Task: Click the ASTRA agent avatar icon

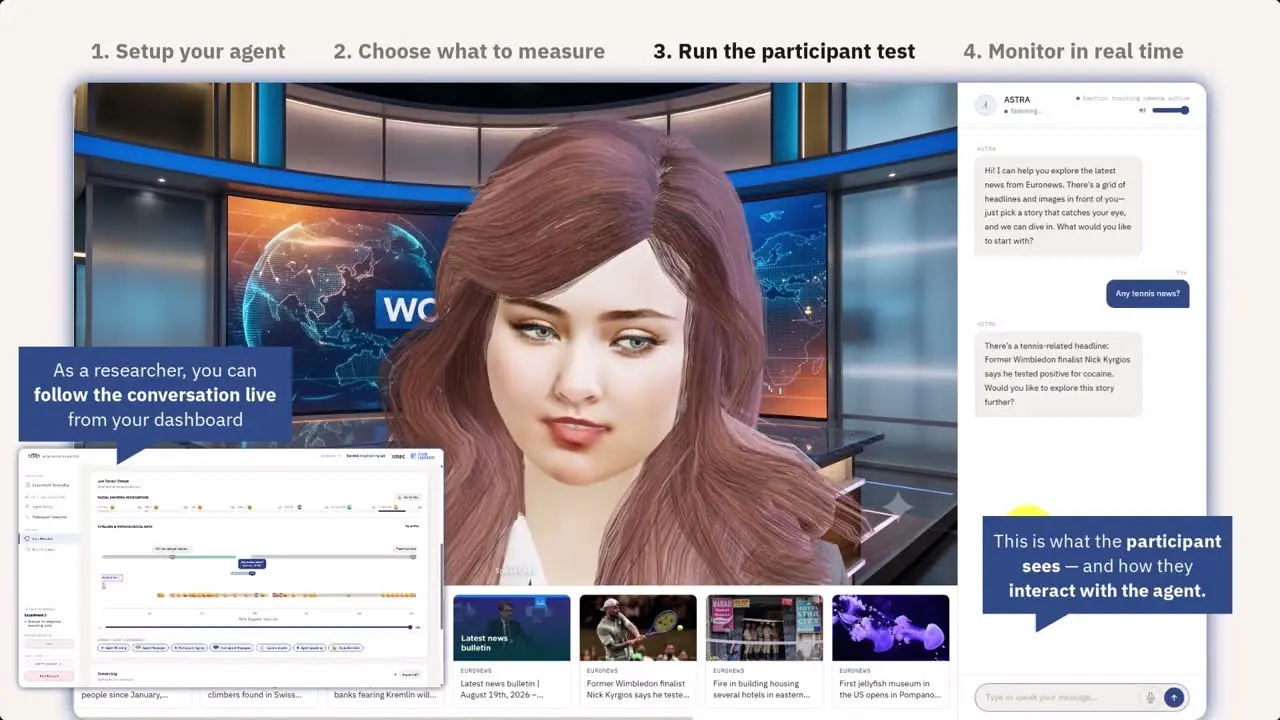Action: tap(985, 104)
